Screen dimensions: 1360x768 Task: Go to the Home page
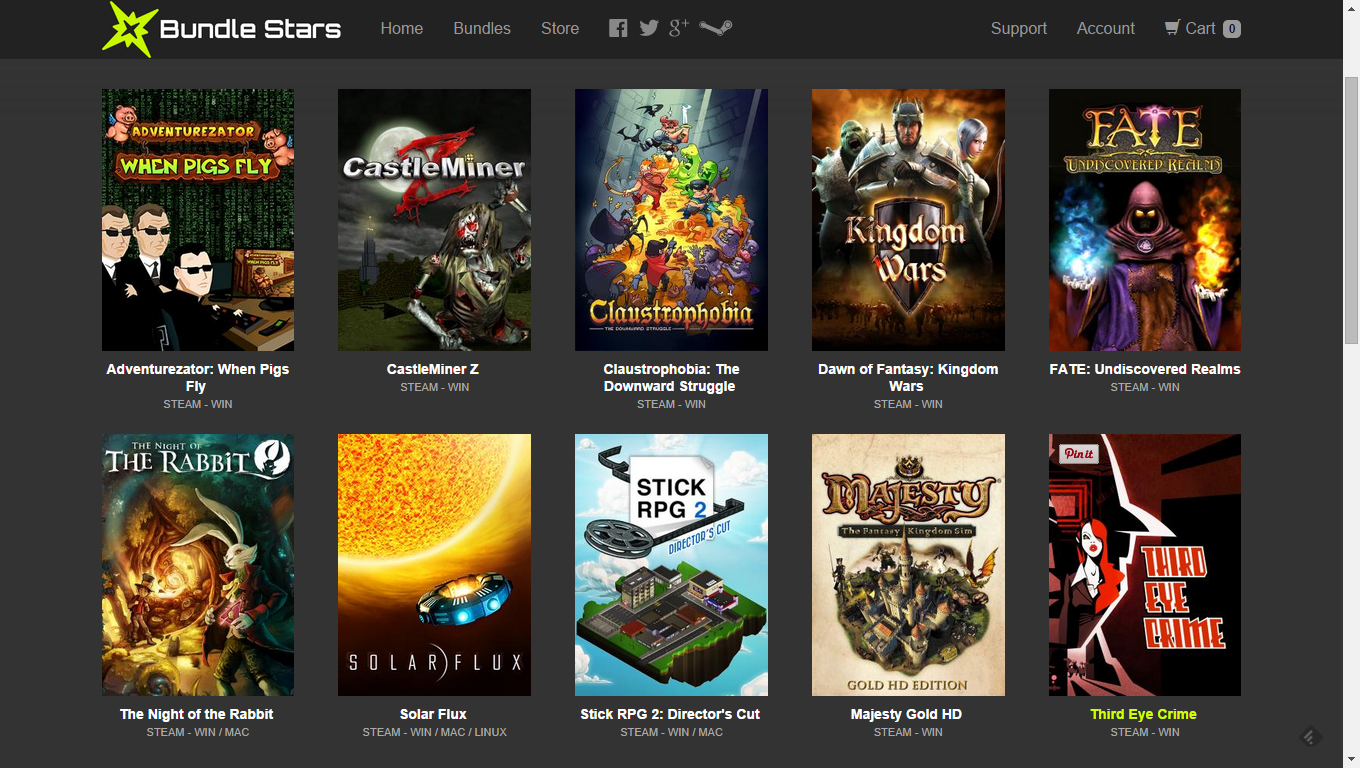coord(401,28)
